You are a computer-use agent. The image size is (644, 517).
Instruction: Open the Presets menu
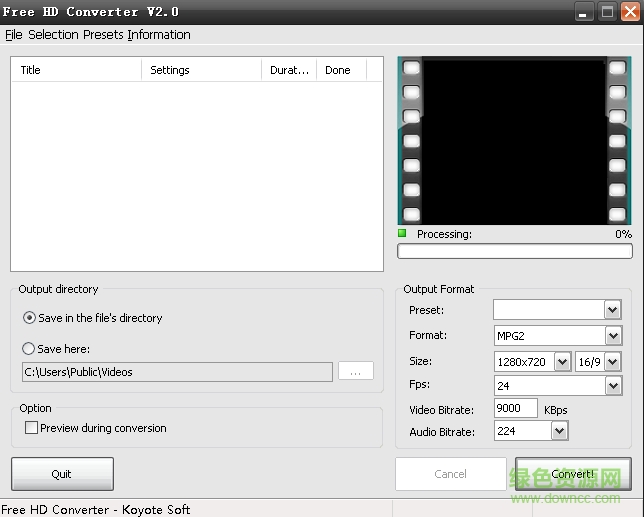(103, 34)
